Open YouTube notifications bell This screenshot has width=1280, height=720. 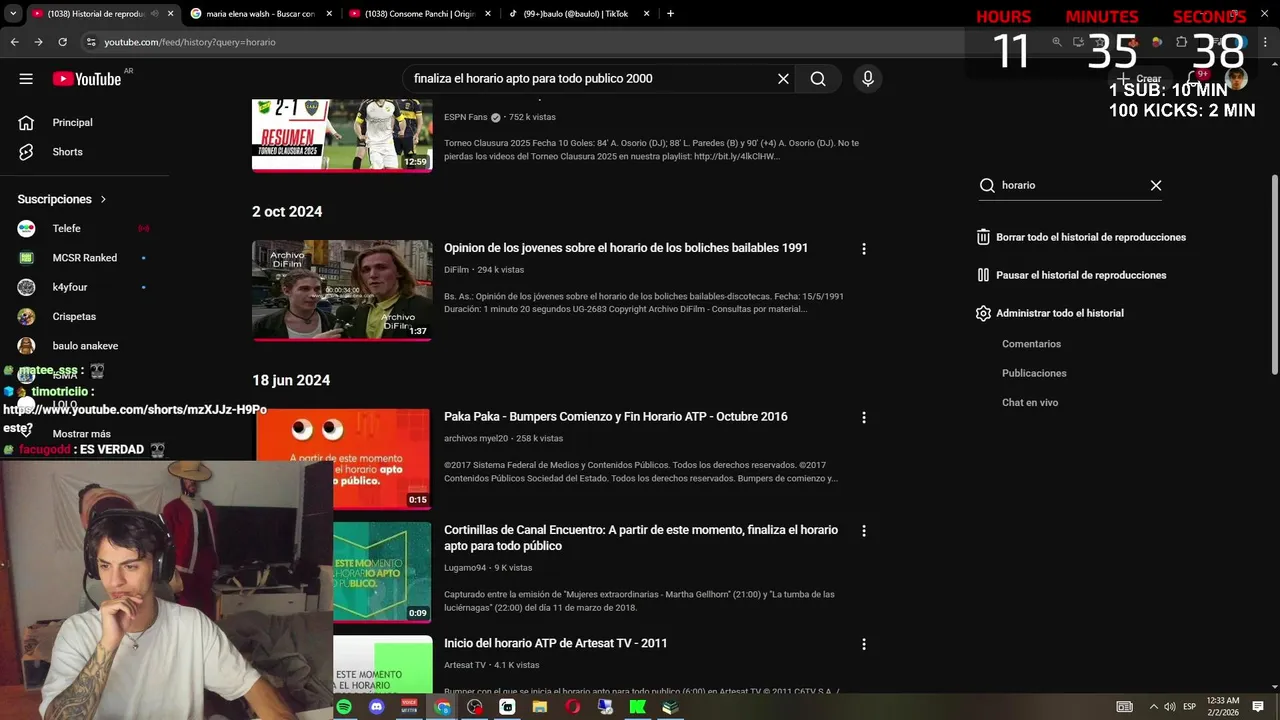(x=1194, y=79)
